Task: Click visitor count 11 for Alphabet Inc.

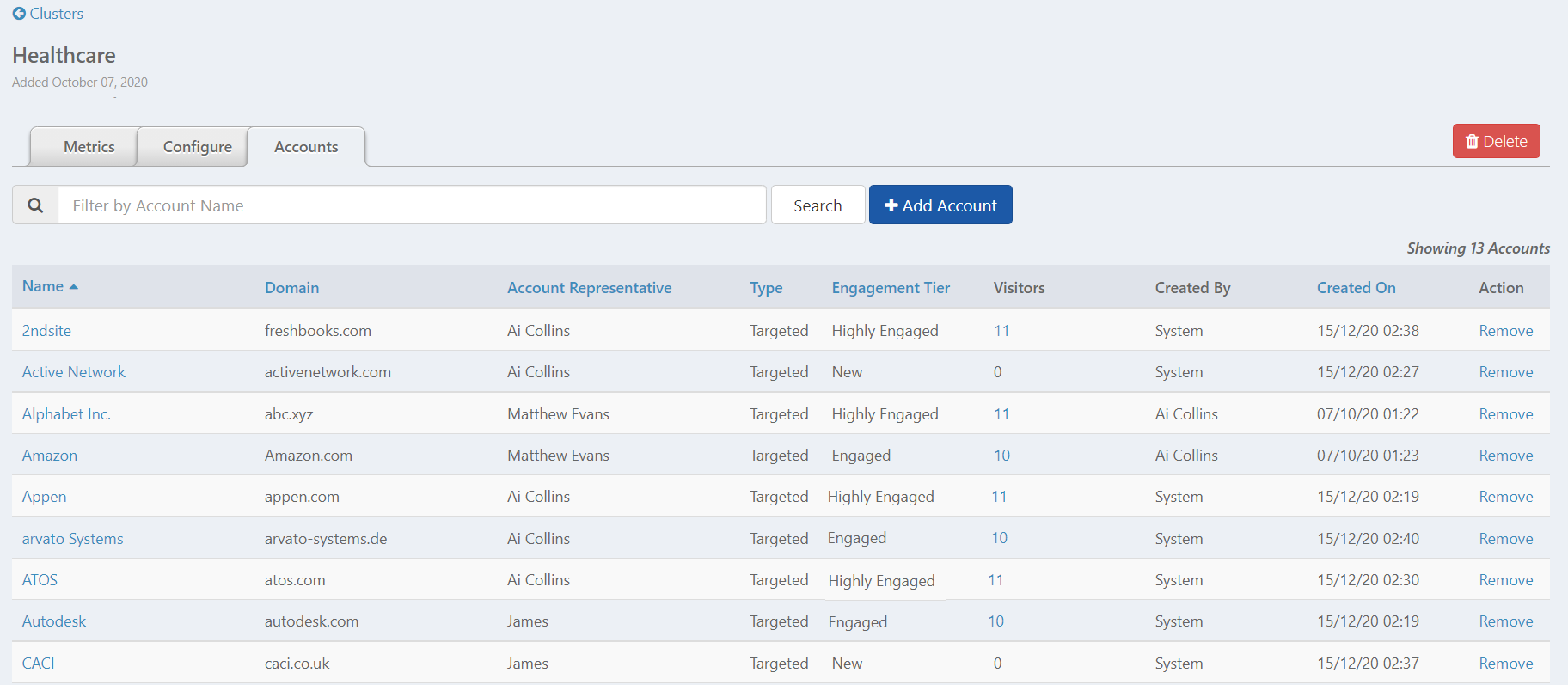Action: pos(1001,414)
